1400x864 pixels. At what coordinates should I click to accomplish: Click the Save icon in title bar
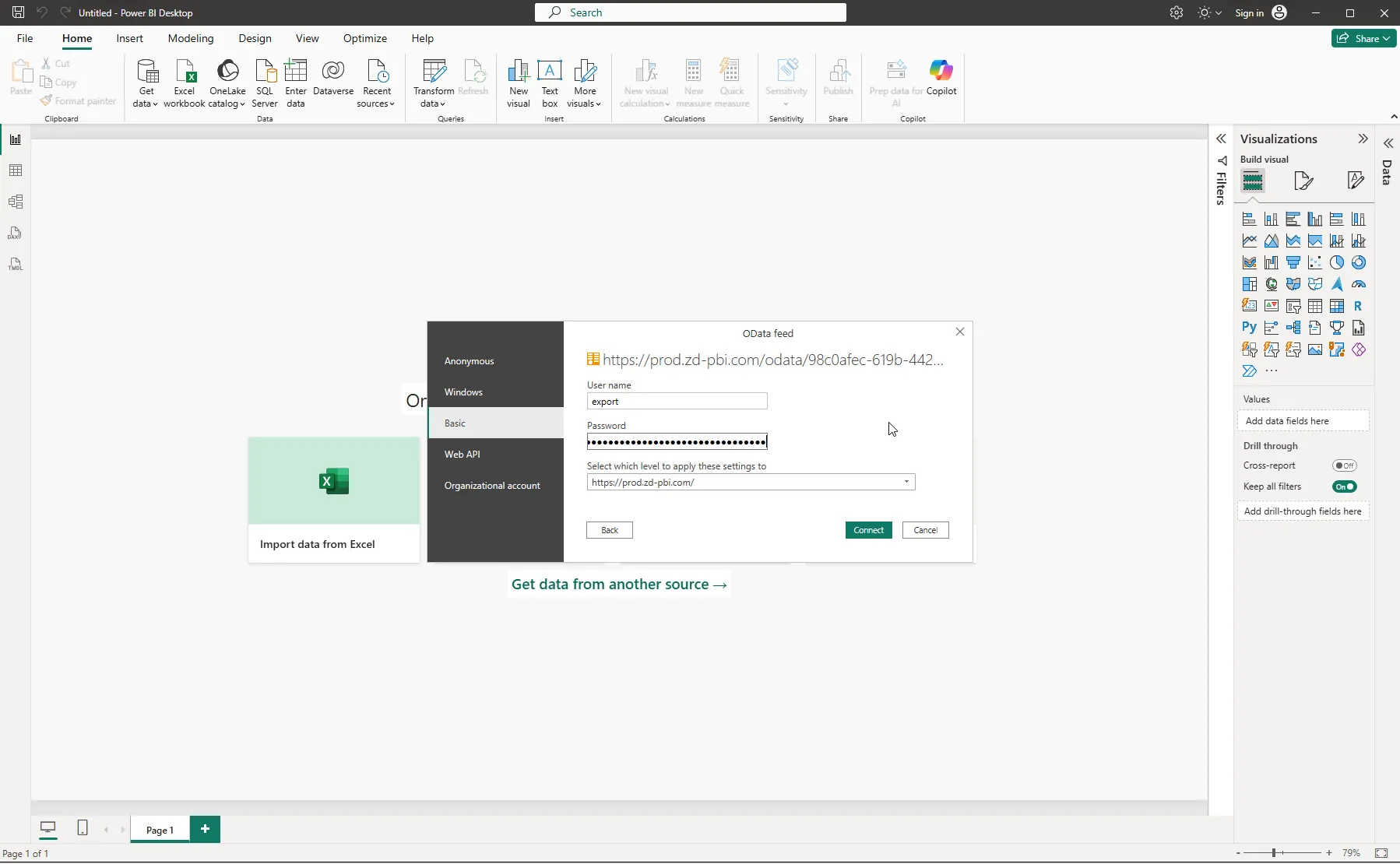[18, 12]
